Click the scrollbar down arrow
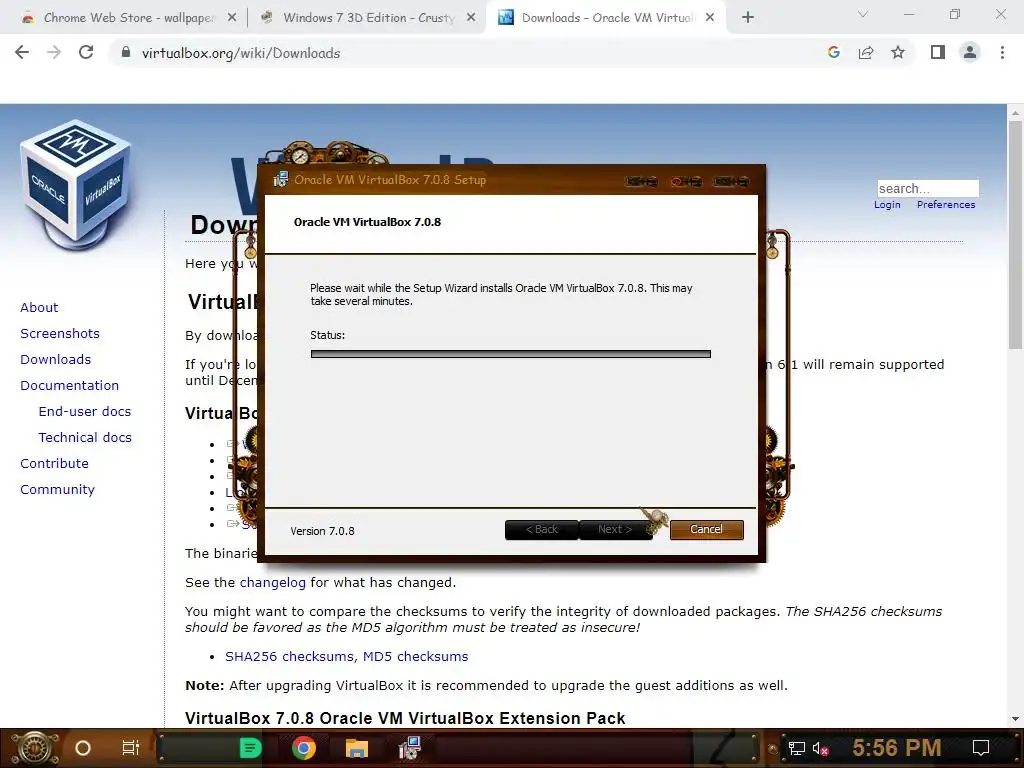Viewport: 1024px width, 768px height. click(x=1015, y=719)
